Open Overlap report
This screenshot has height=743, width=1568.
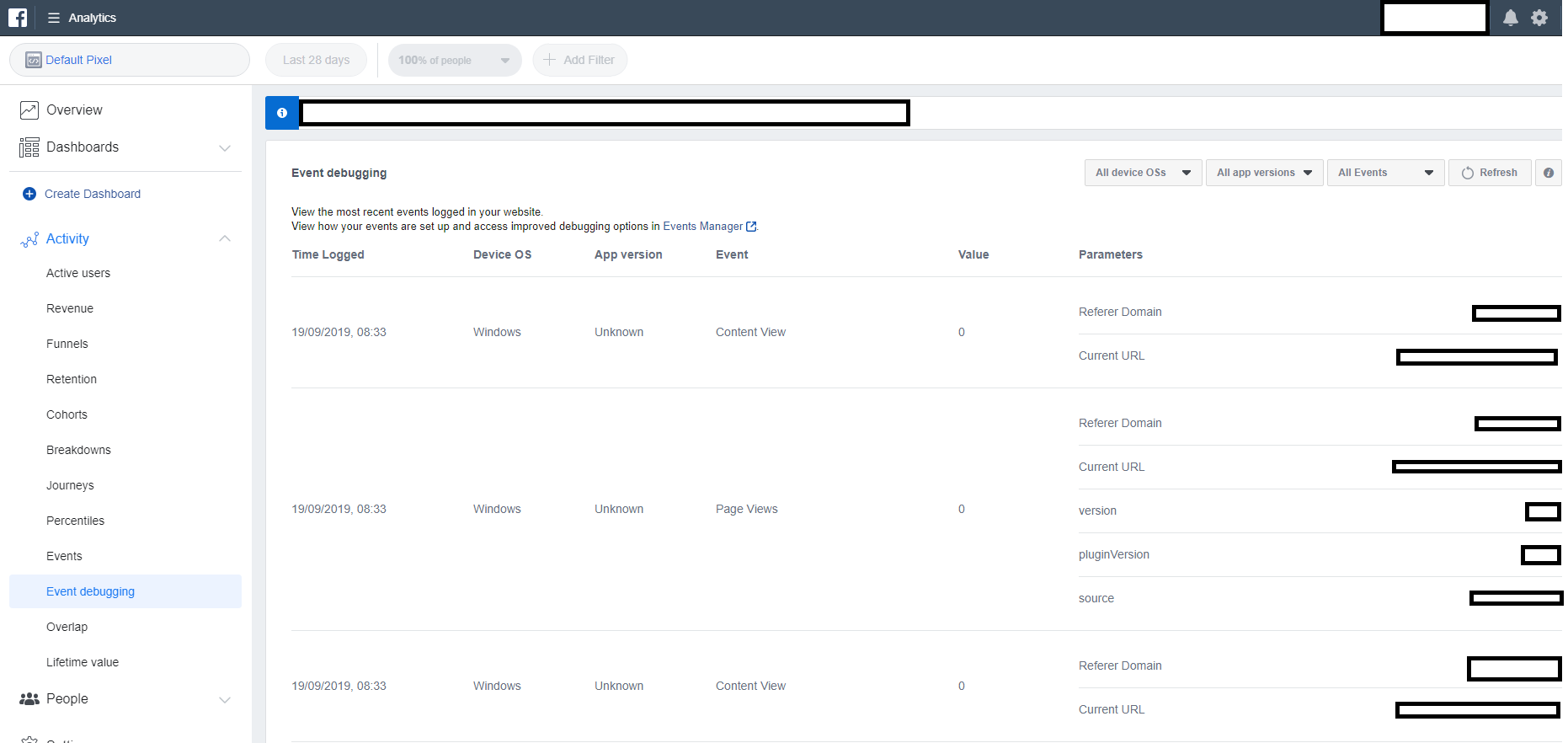click(x=67, y=627)
